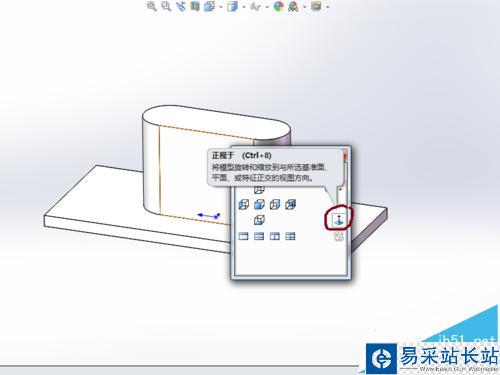Open the View Orientation cube icon

(209, 6)
